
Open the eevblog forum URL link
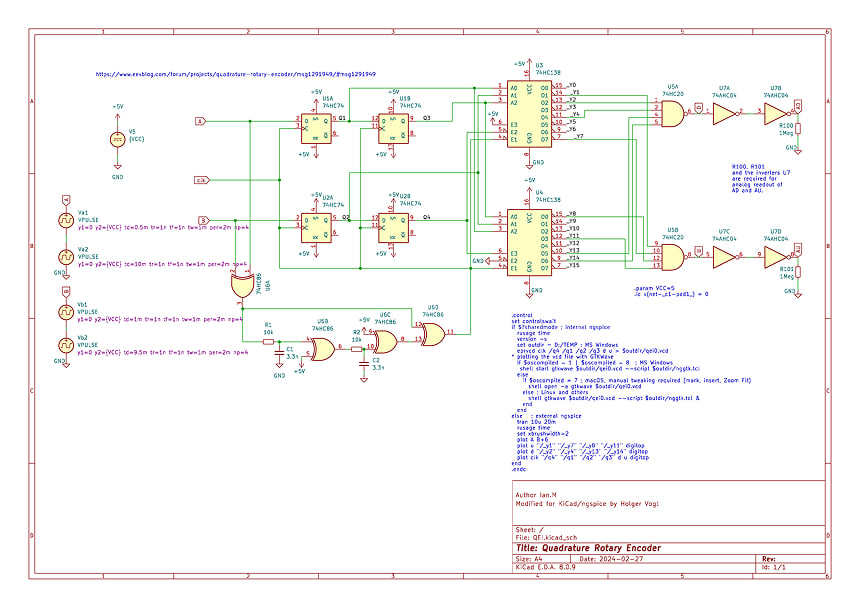coord(235,74)
